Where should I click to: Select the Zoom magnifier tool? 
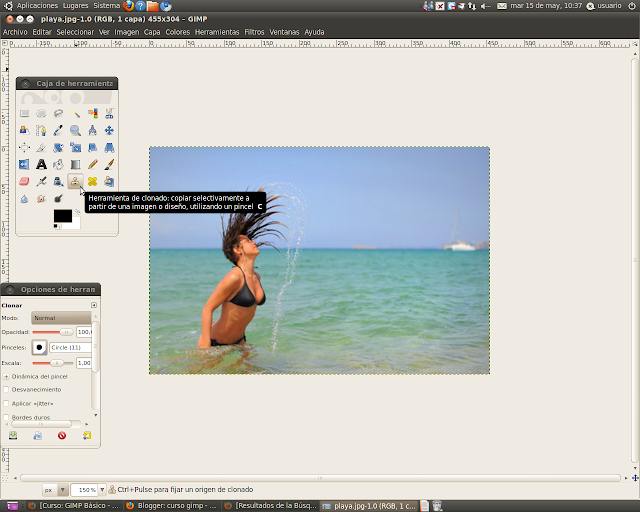coord(76,131)
